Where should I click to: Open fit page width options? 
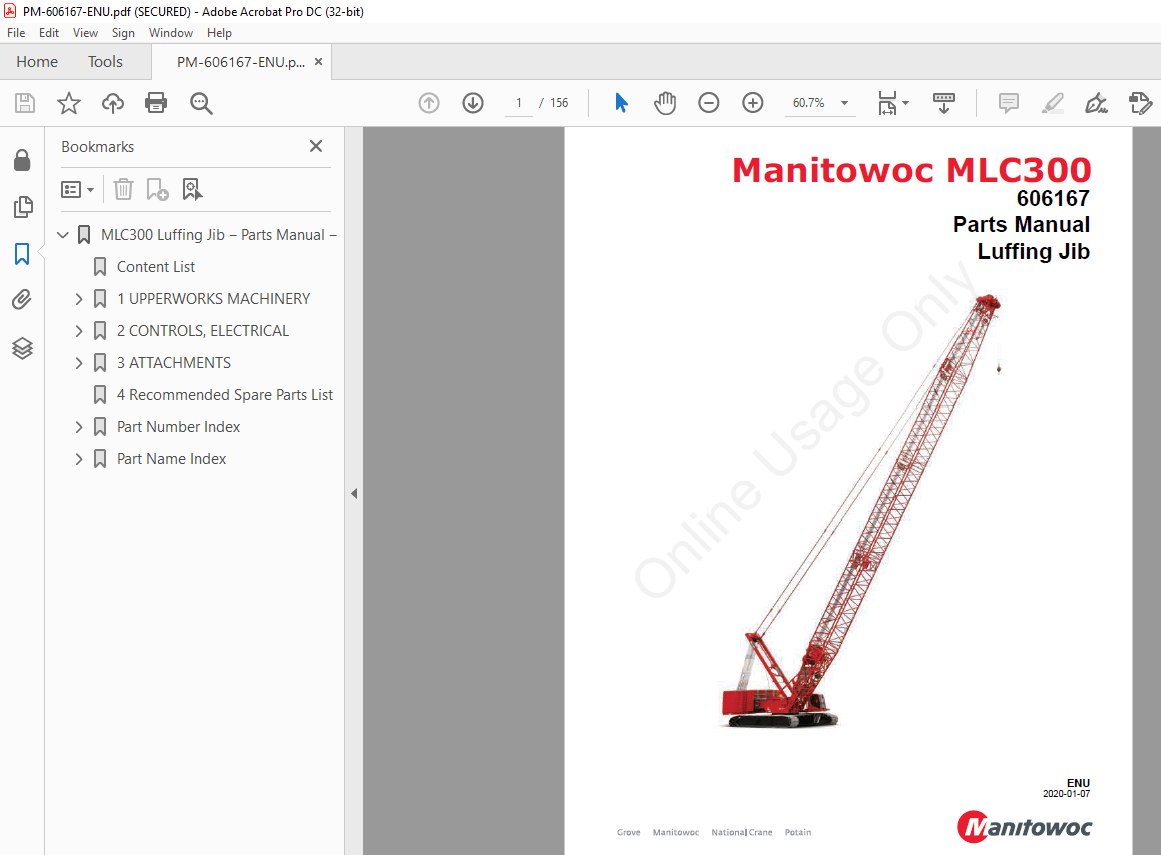[893, 103]
